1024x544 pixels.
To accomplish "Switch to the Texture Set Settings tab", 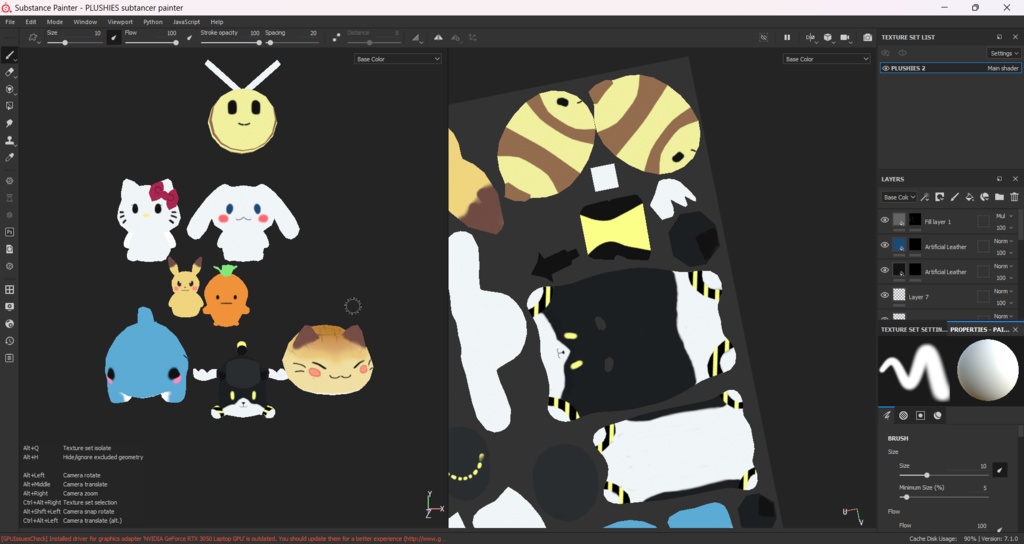I will click(913, 330).
